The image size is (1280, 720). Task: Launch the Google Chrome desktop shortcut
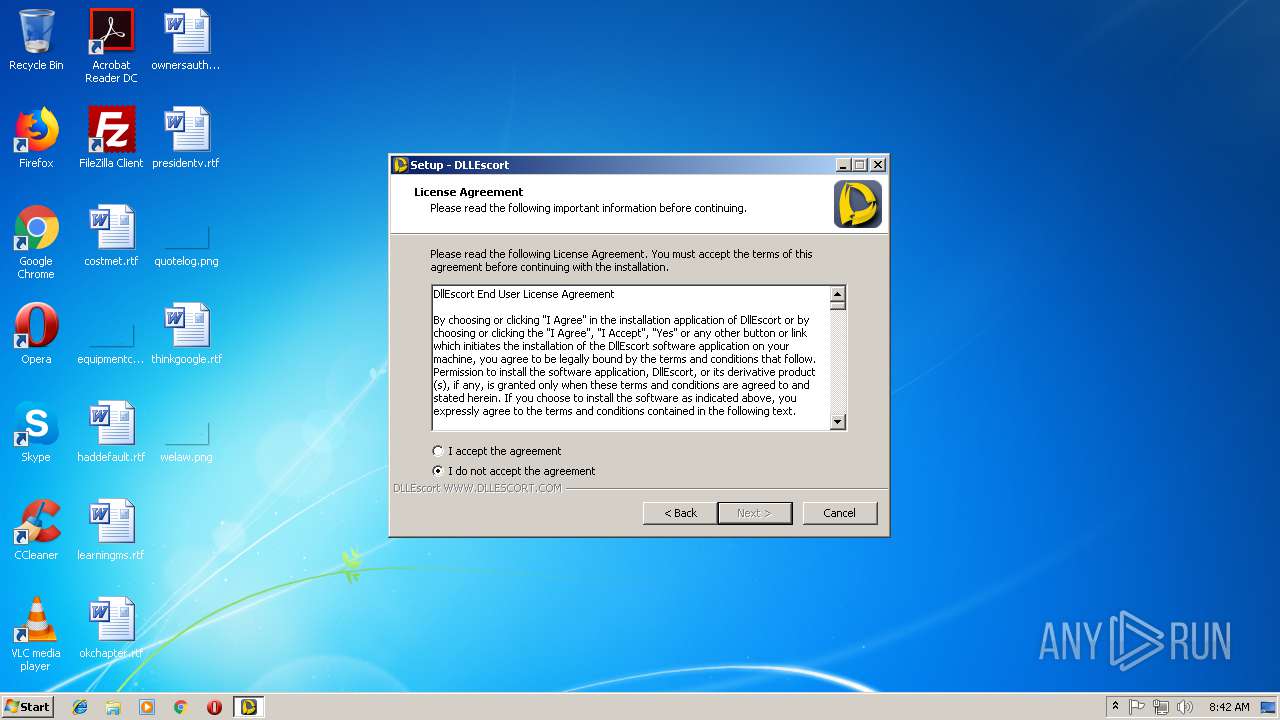36,242
